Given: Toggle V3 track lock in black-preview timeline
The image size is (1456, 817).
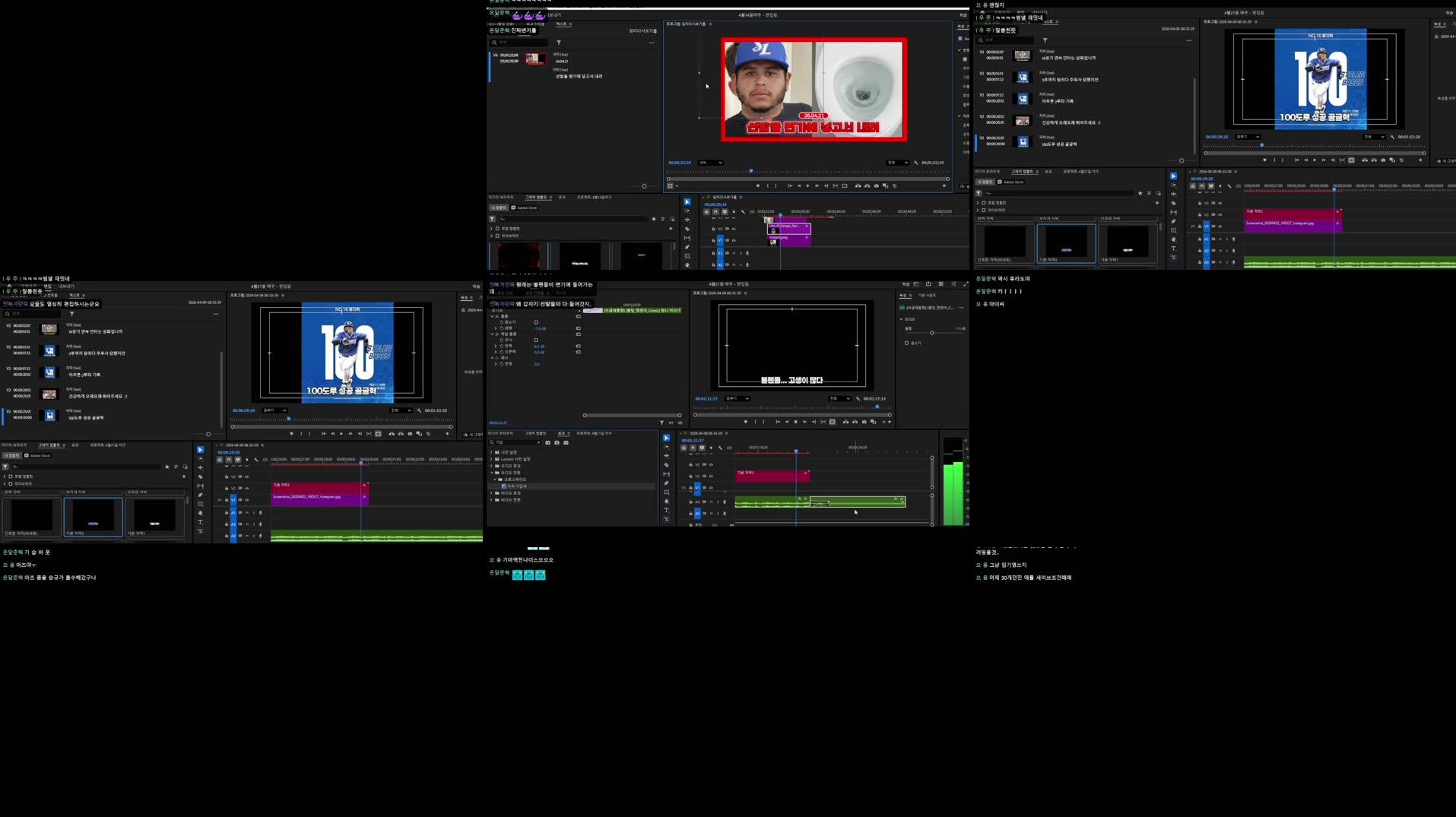Looking at the screenshot, I should tap(690, 464).
